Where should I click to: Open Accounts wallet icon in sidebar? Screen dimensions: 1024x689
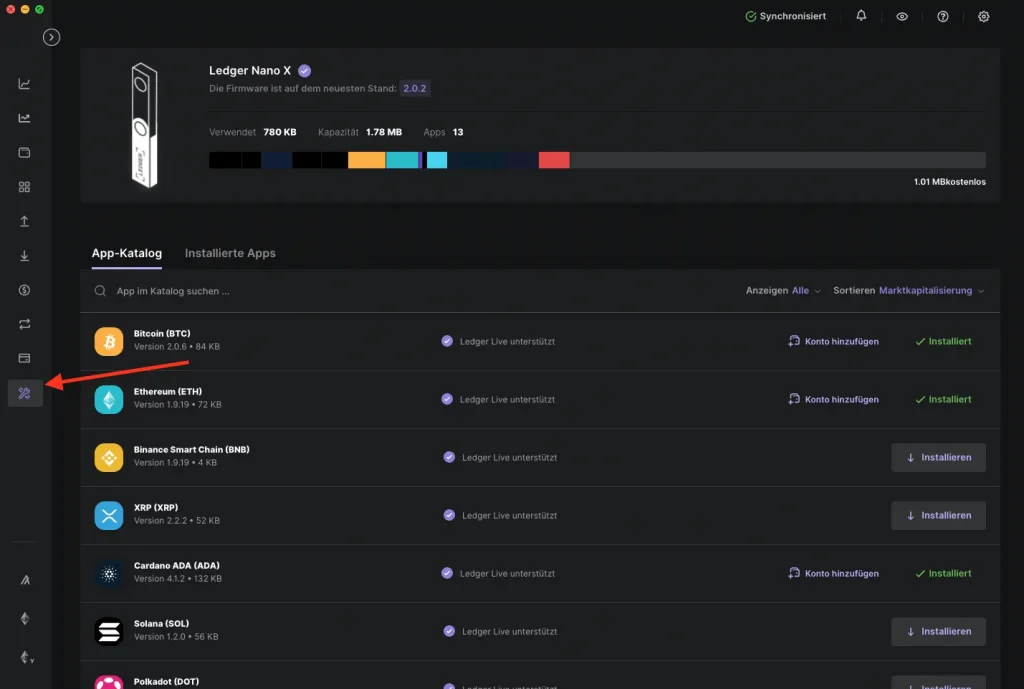point(25,153)
